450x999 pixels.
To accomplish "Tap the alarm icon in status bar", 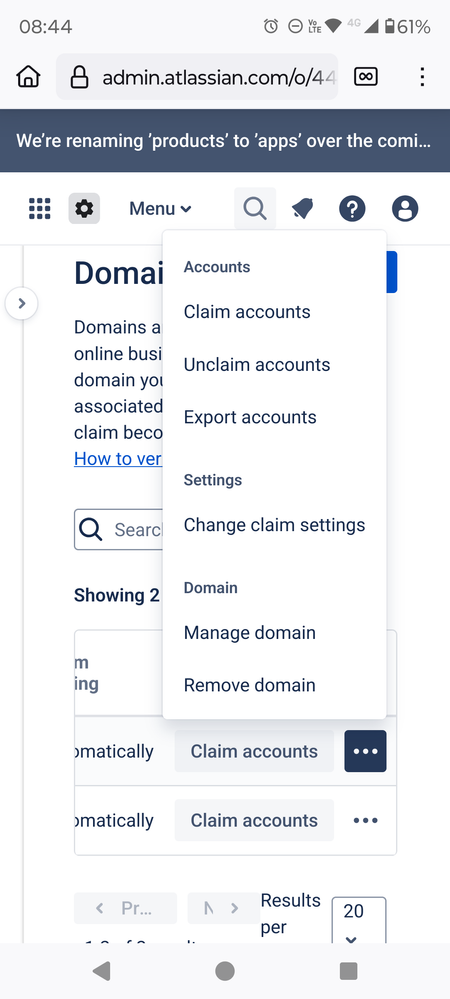I will tap(271, 26).
